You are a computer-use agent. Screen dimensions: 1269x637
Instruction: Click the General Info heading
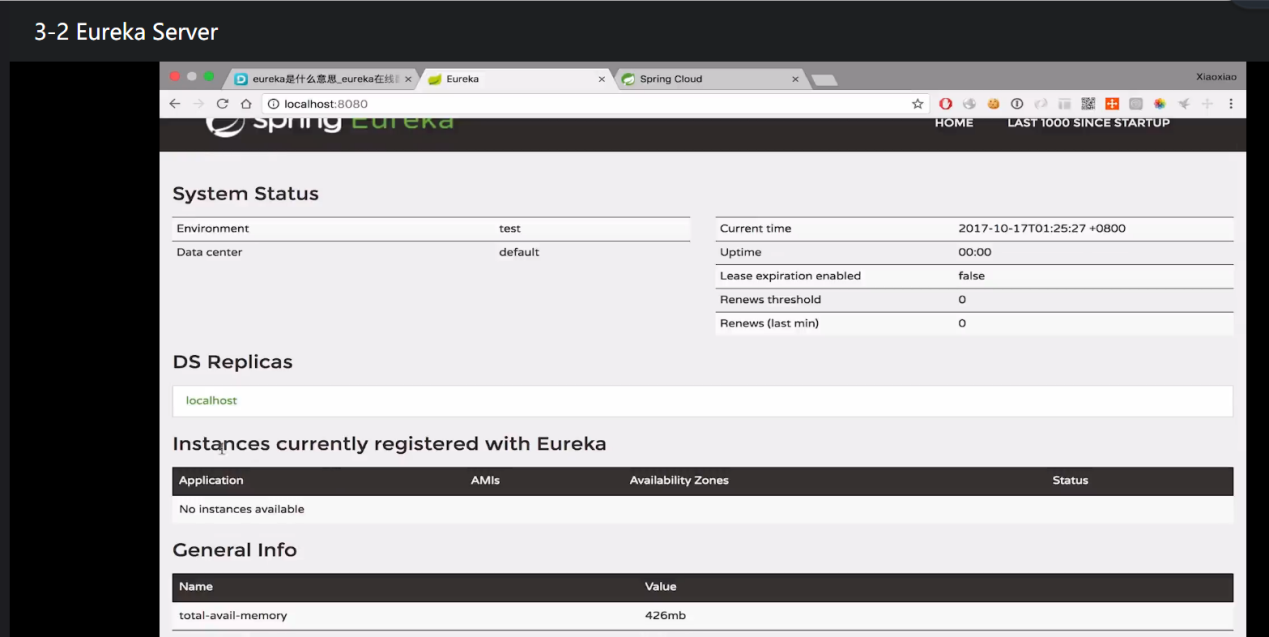point(235,550)
